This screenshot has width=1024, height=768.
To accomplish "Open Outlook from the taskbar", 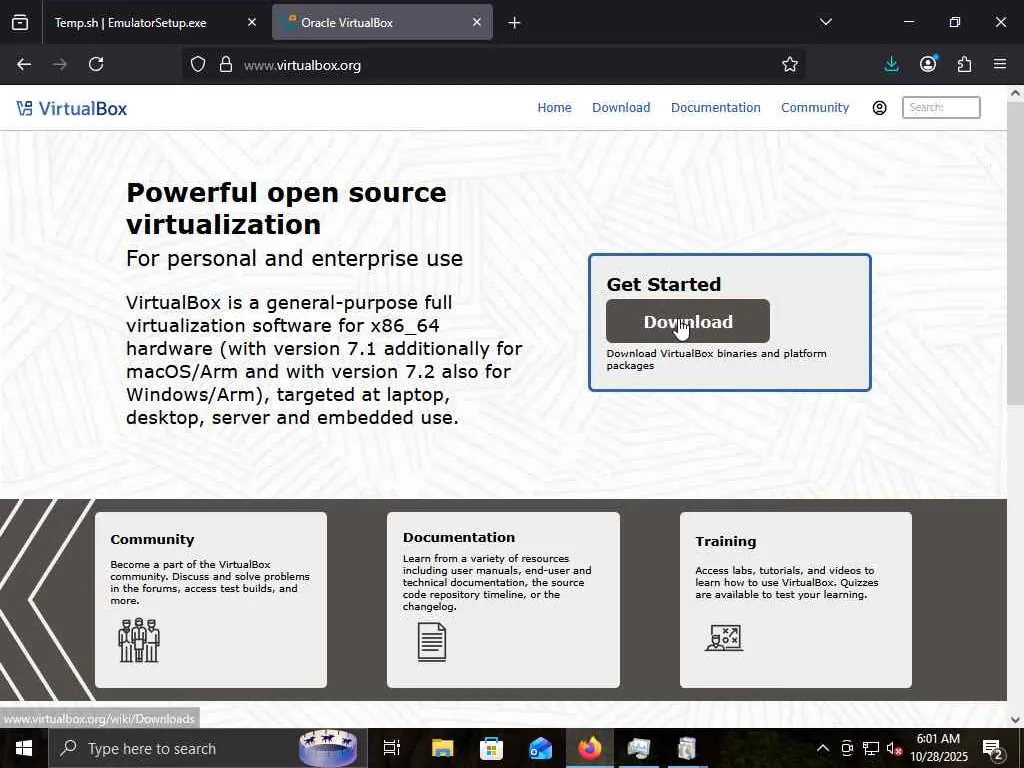I will click(x=540, y=748).
